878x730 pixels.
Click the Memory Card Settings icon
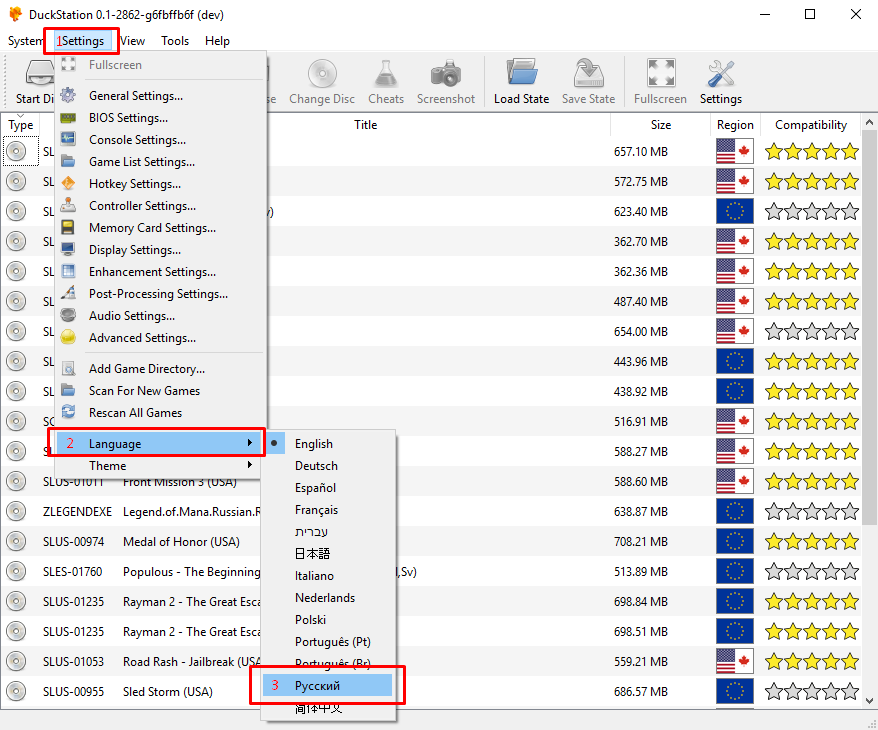(68, 227)
